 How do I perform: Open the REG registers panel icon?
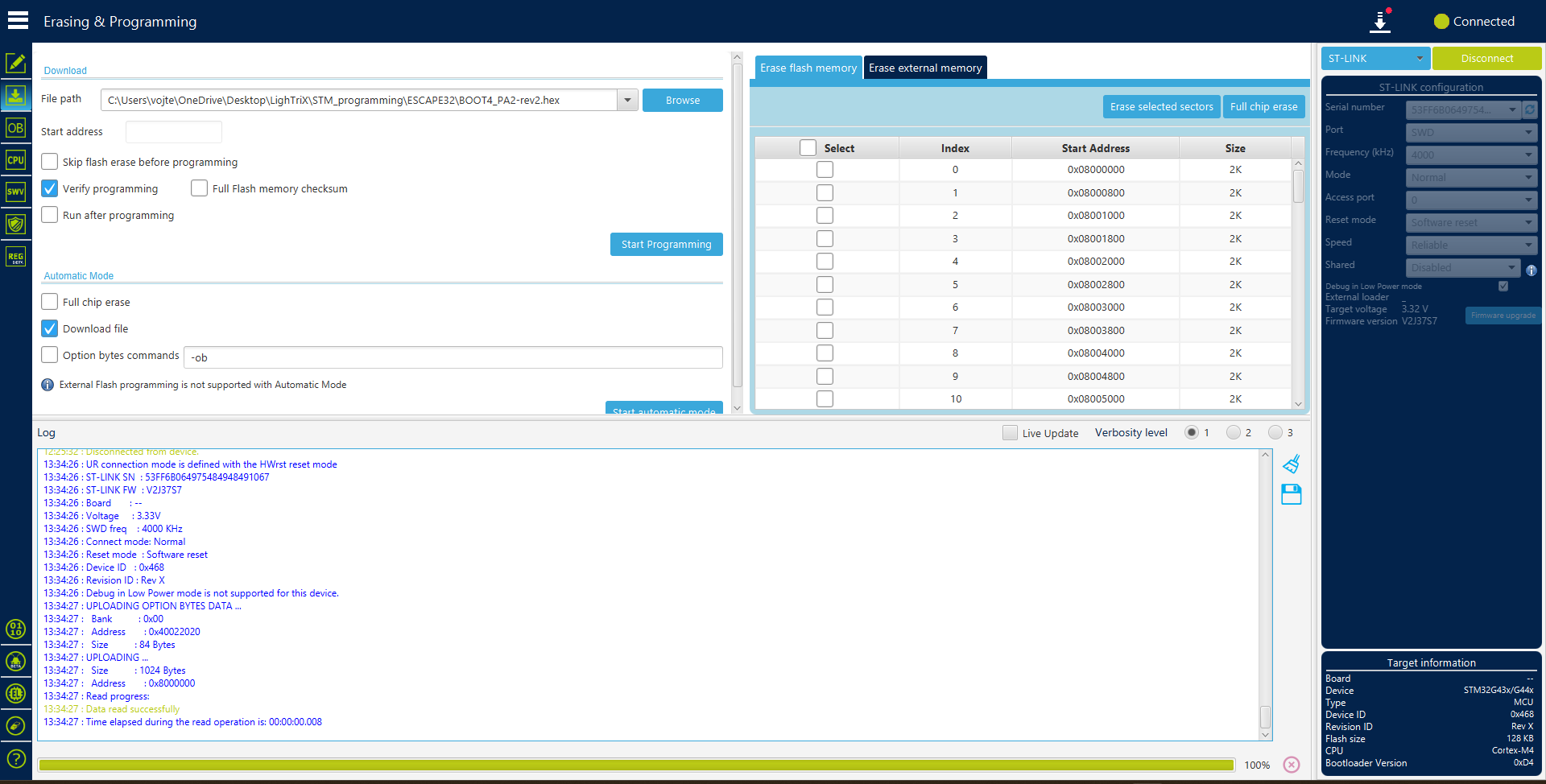click(16, 257)
